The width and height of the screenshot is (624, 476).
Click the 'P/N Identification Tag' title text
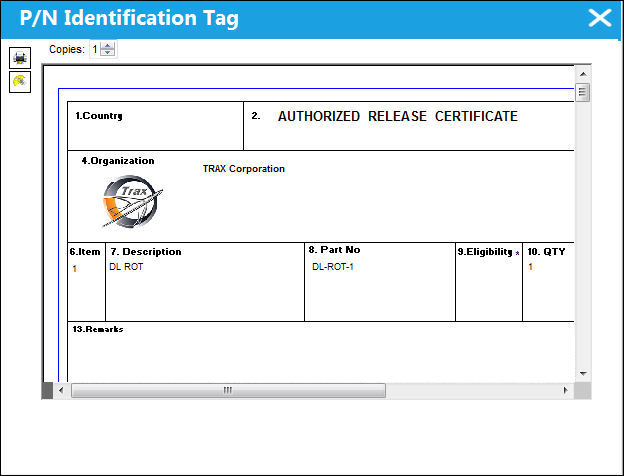tap(129, 18)
